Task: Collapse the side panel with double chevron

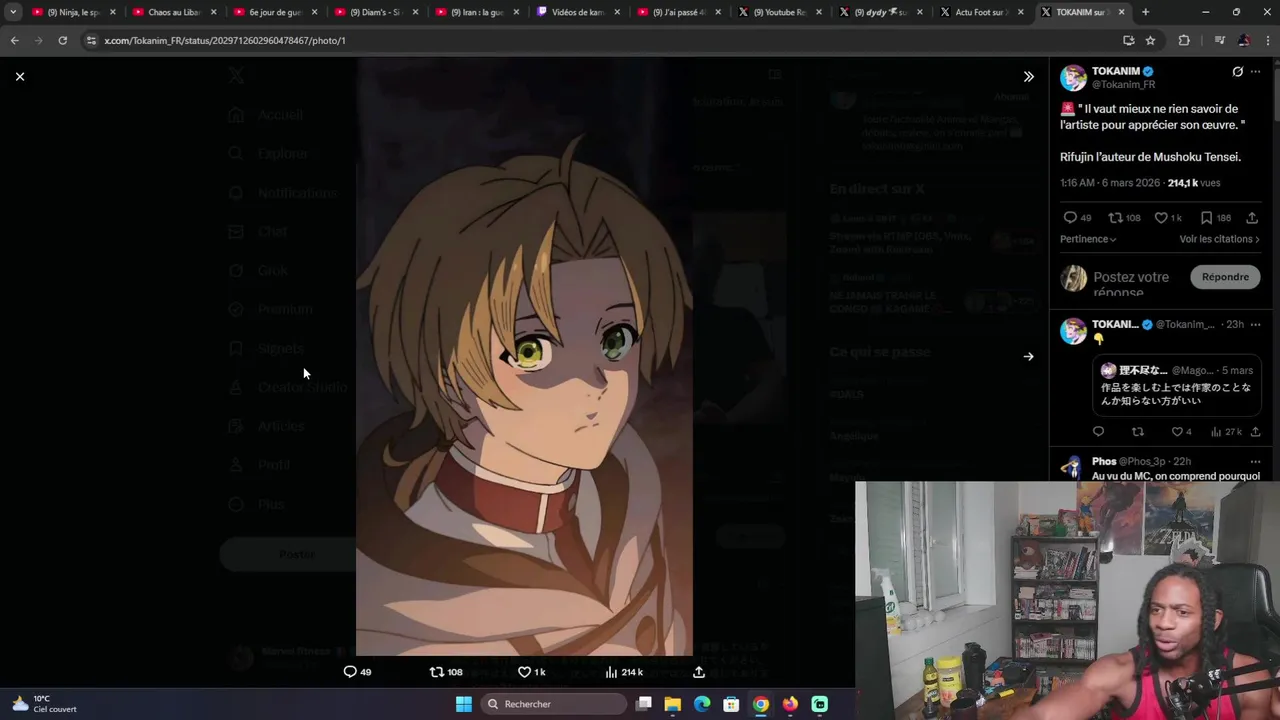Action: (1028, 76)
